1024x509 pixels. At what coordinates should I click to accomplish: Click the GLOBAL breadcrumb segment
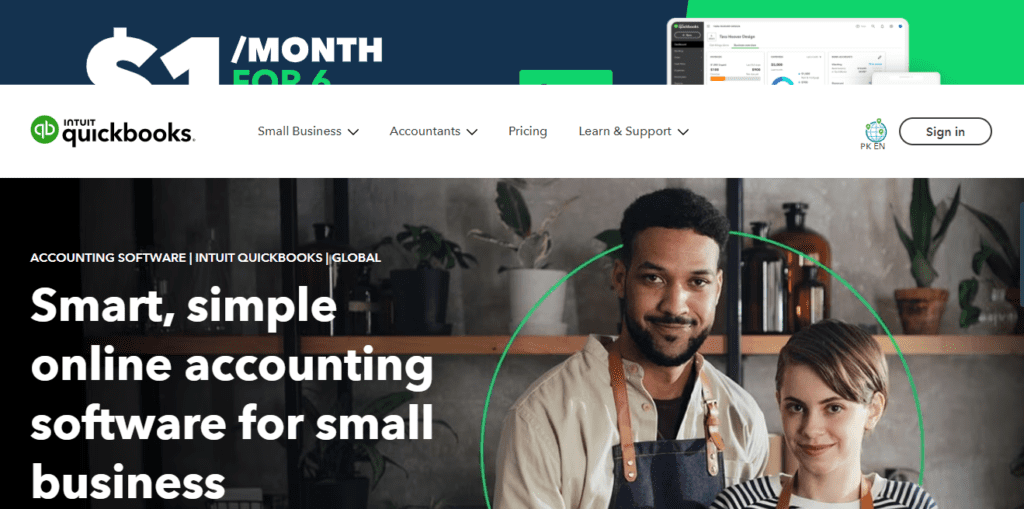pyautogui.click(x=357, y=257)
